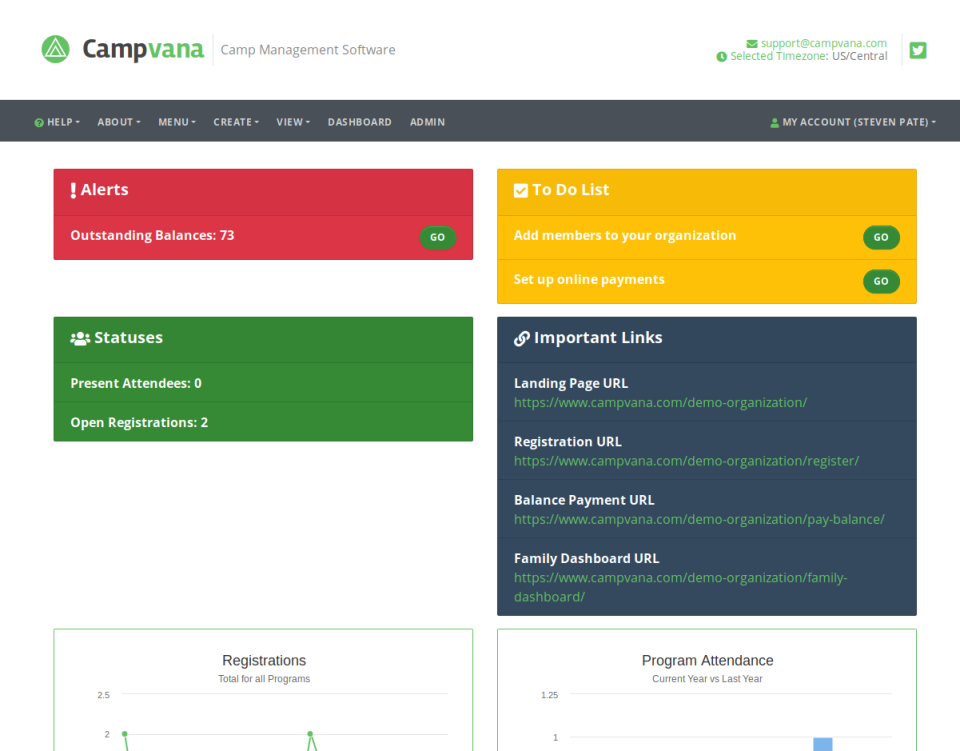Click the people icon in Statuses header
960x751 pixels.
pyautogui.click(x=80, y=338)
